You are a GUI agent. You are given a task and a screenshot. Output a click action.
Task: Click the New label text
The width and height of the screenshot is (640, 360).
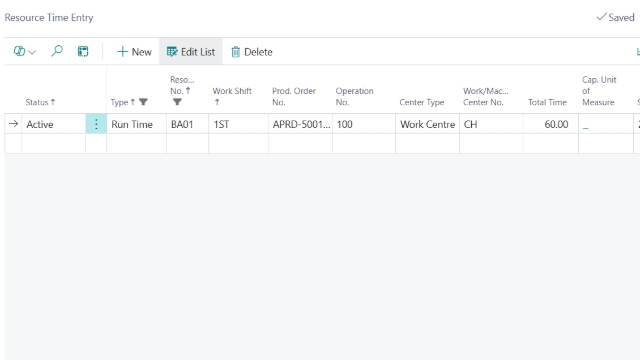(142, 52)
